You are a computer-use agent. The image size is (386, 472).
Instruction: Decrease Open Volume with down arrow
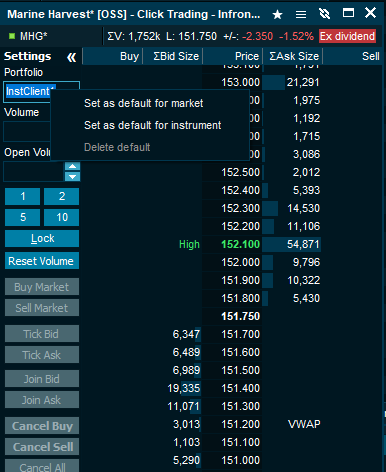72,177
